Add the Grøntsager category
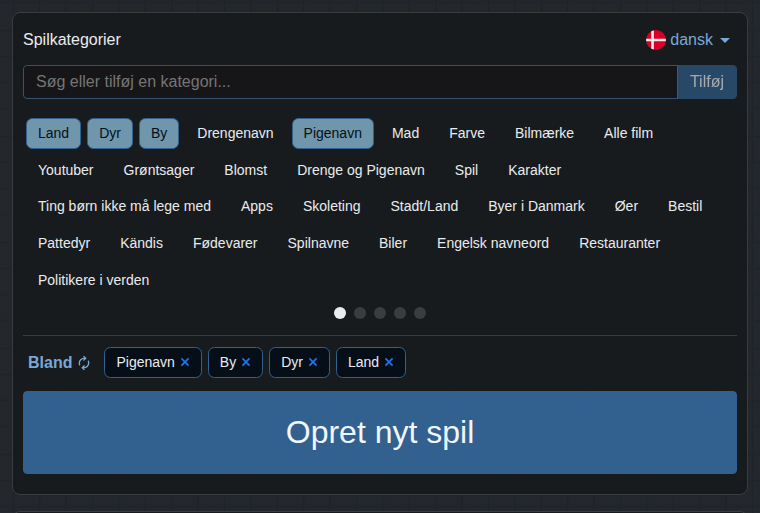Screen dimensions: 760x513 coord(158,170)
